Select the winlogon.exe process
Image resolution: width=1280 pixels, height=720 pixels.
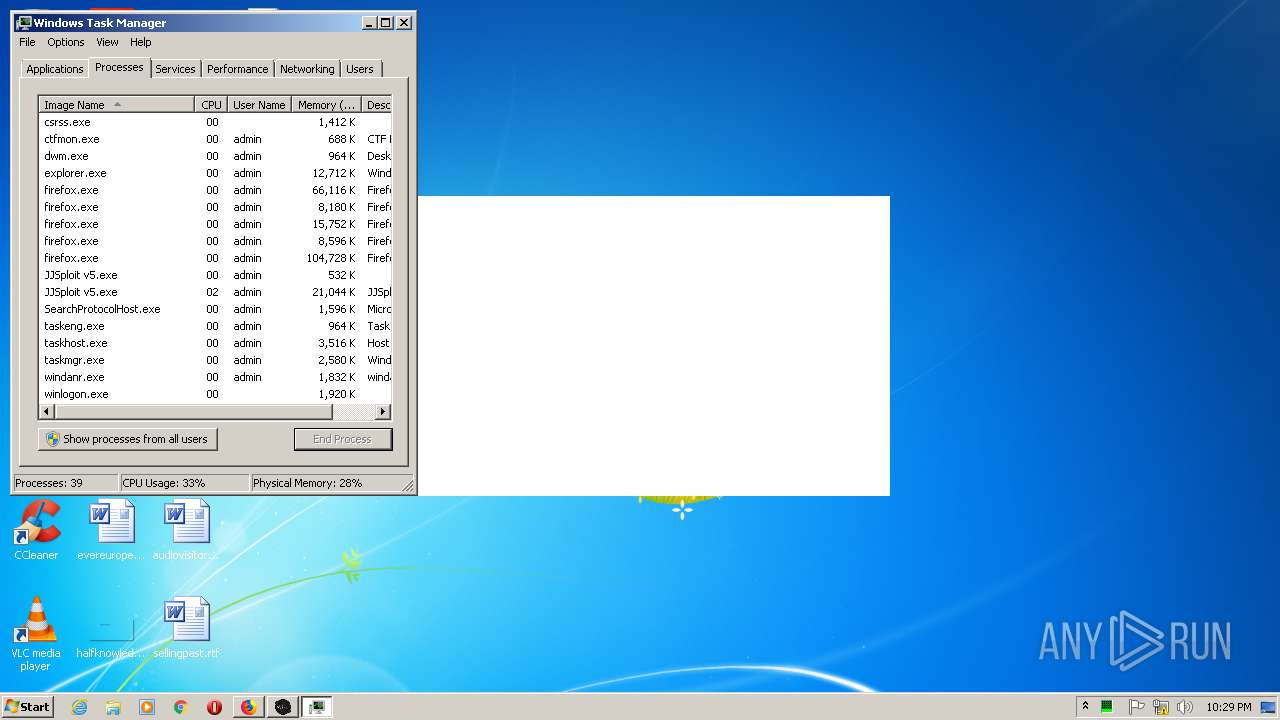pos(215,394)
